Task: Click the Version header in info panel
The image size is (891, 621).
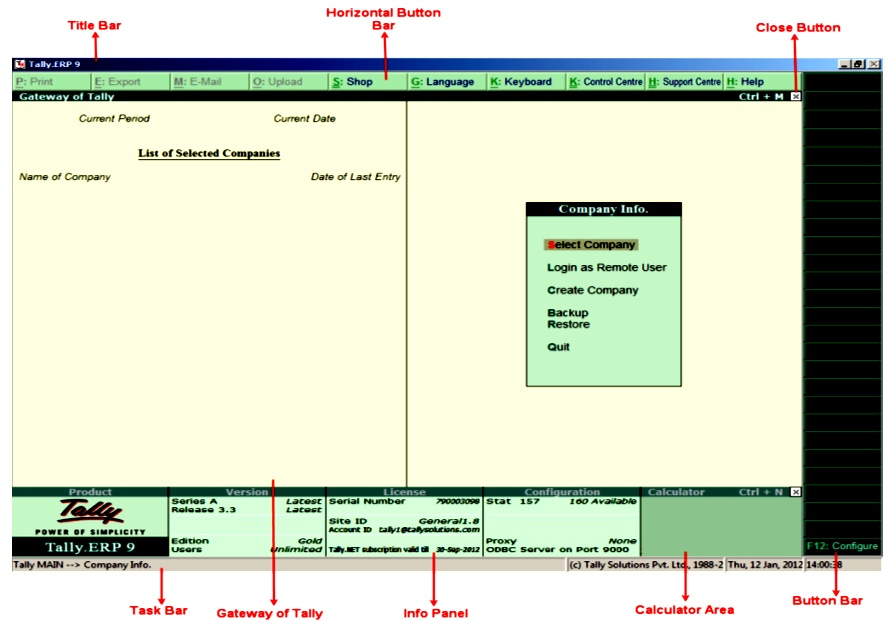Action: click(247, 492)
